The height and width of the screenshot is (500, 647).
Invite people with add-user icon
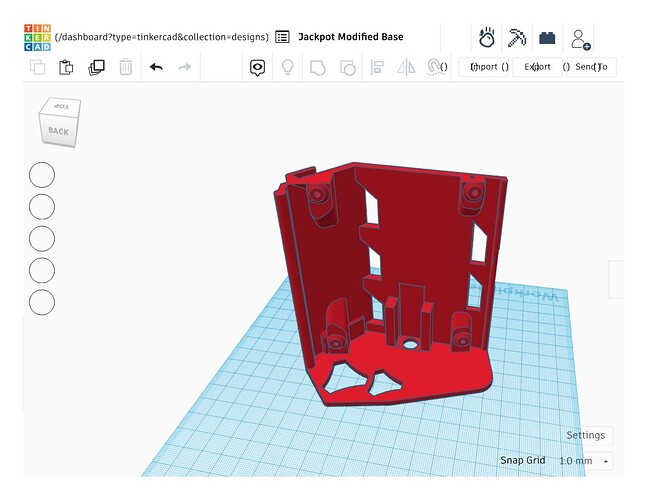click(581, 39)
